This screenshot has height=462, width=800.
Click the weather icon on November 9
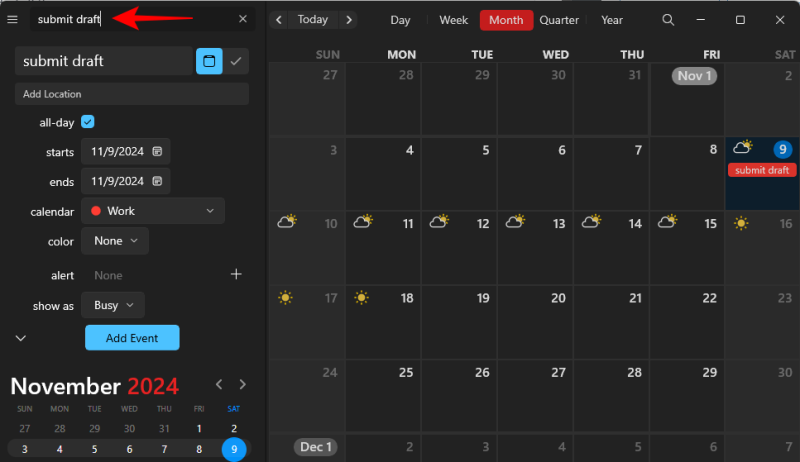743,147
